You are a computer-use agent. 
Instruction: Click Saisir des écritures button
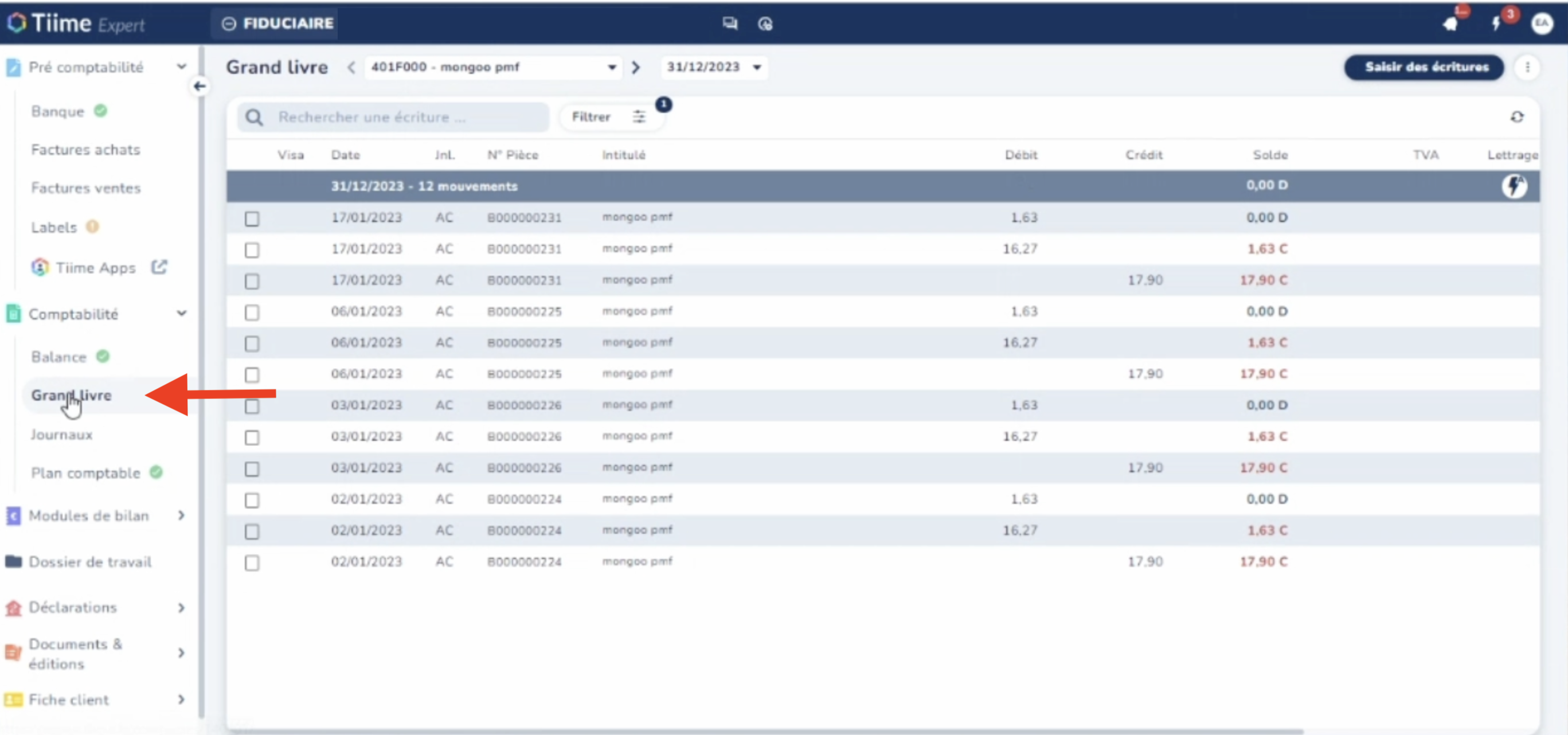pos(1424,67)
